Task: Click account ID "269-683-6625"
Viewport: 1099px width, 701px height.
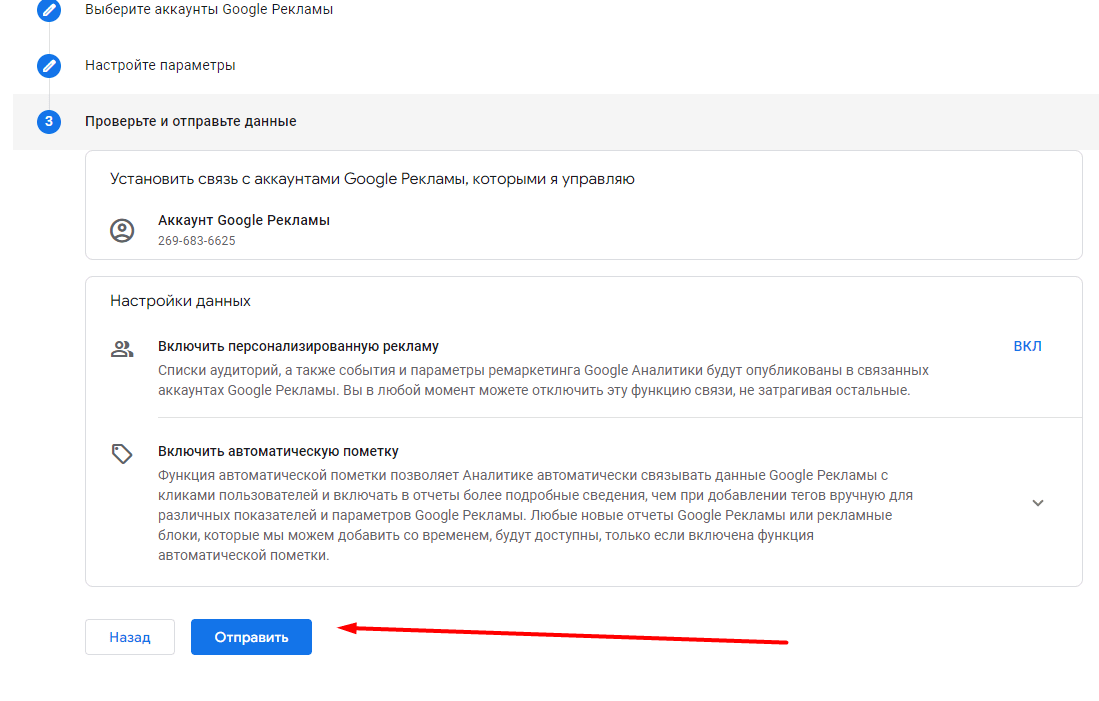Action: click(x=196, y=240)
